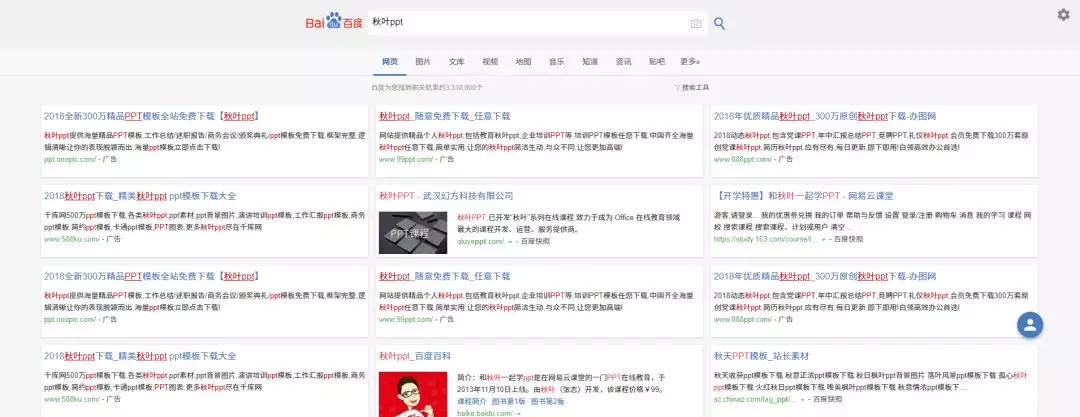Viewport: 1080px width, 417px height.
Task: Click snippet text starting 游客,请登录
Action: coord(872,221)
